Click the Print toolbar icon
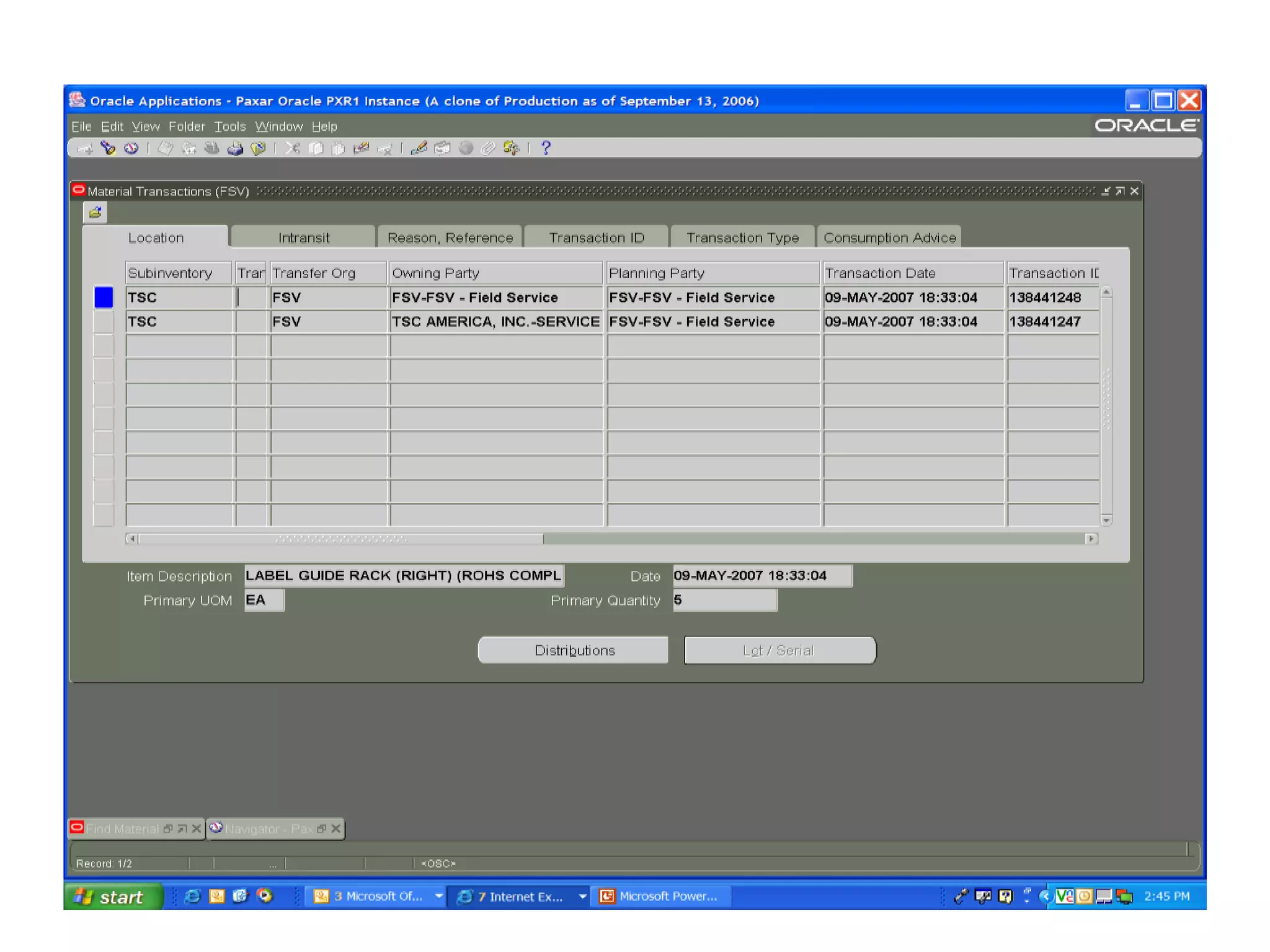This screenshot has width=1270, height=952. 235,149
